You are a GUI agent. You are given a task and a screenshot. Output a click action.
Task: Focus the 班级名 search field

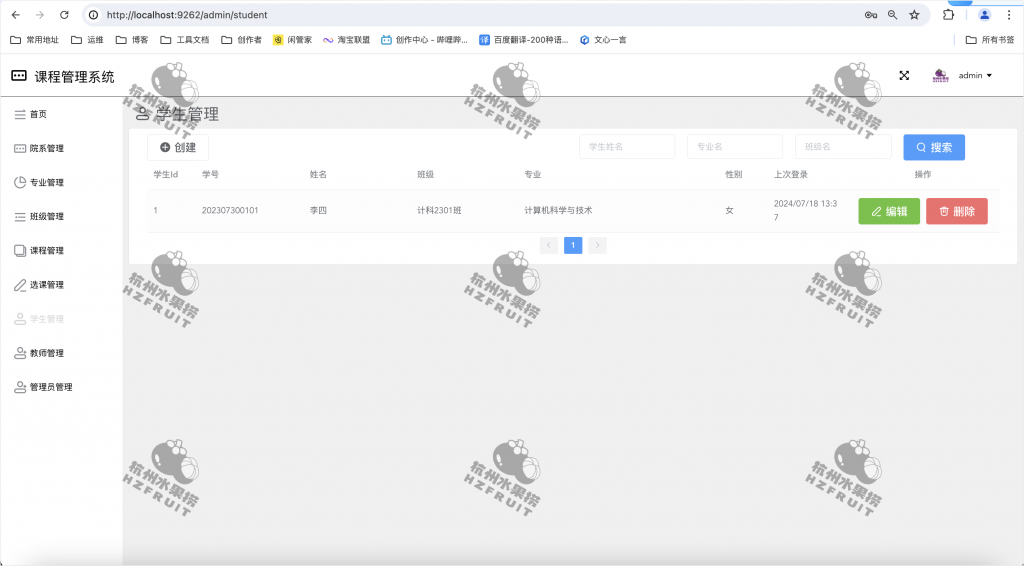[843, 147]
